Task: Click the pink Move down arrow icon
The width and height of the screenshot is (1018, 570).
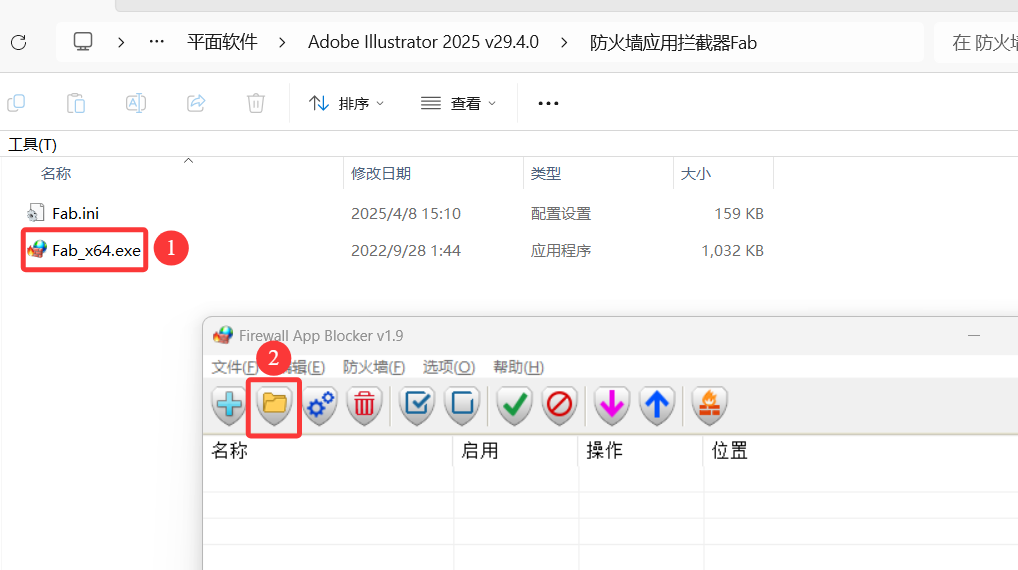Action: pos(612,405)
